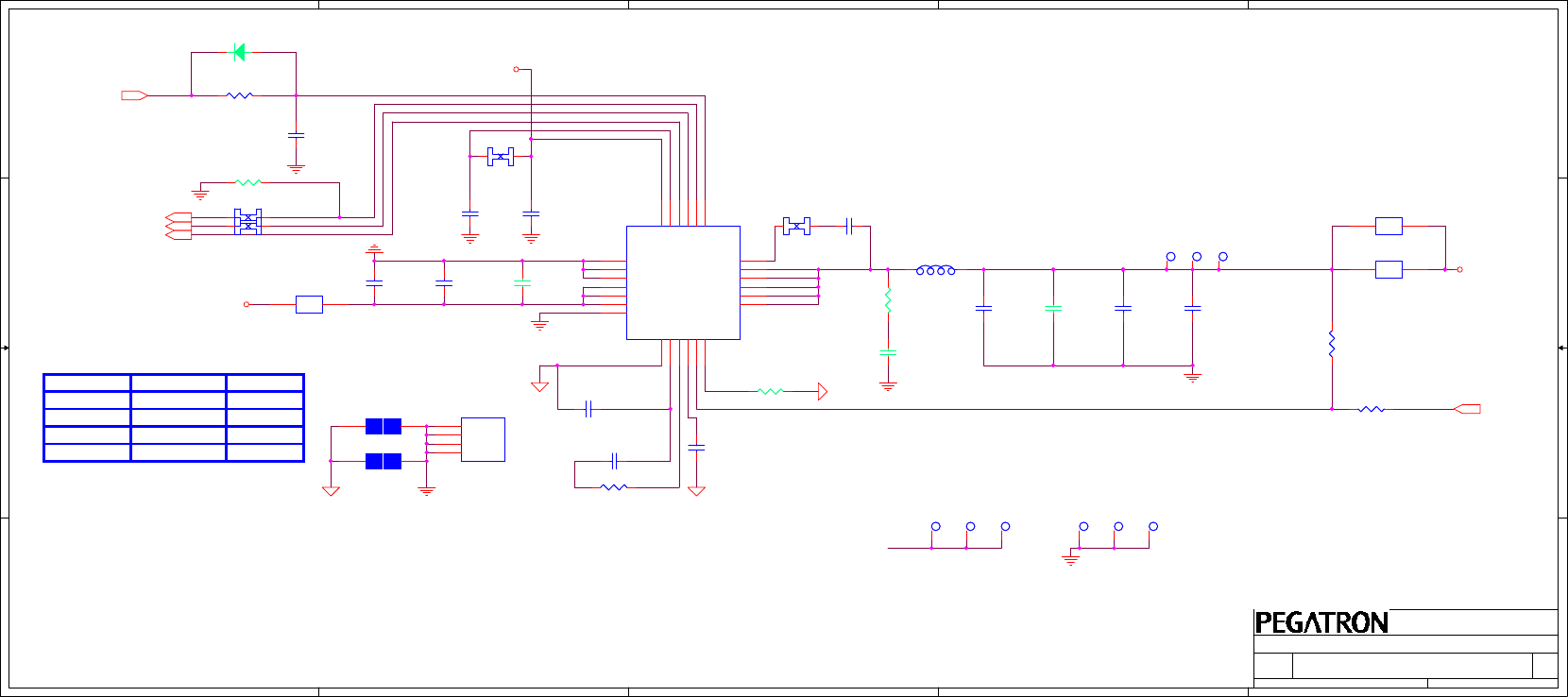Select the upper rectangle component at far right

(x=1389, y=226)
